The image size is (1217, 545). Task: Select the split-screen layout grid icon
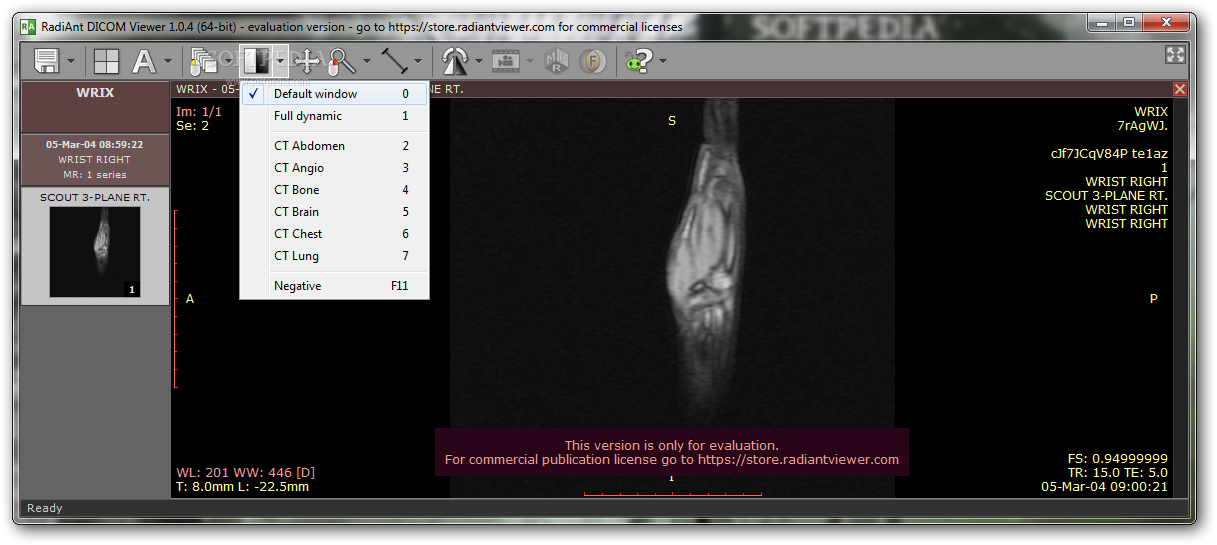tap(106, 61)
